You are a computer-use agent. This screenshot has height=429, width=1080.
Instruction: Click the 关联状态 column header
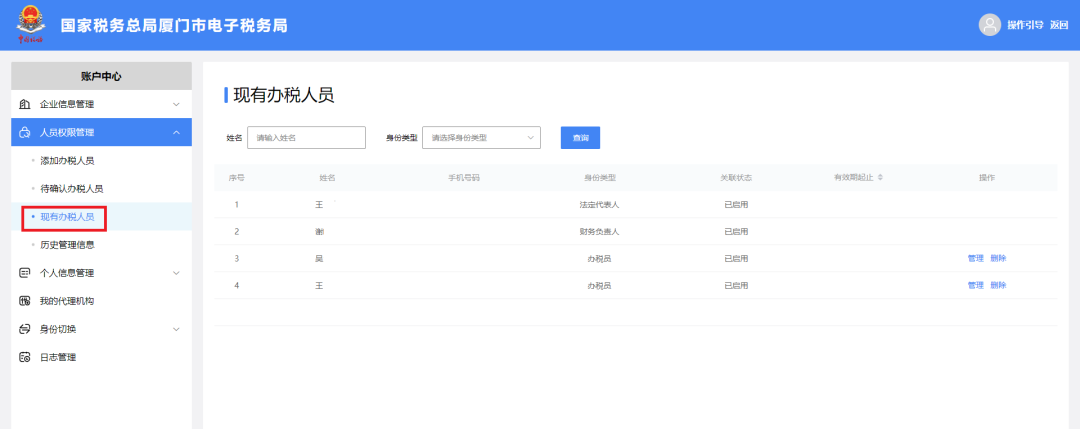click(736, 178)
